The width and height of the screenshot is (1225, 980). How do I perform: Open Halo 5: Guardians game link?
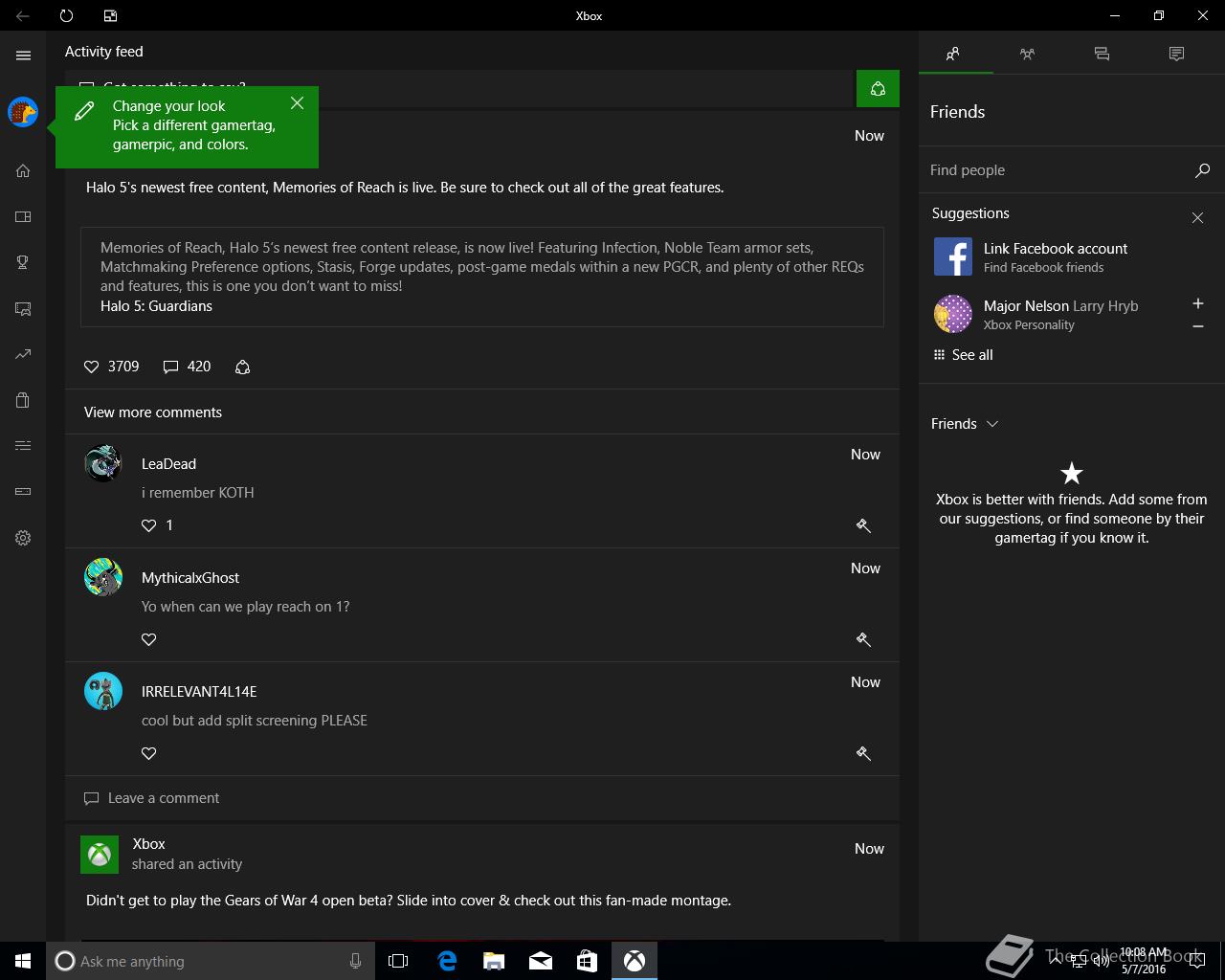pos(156,306)
